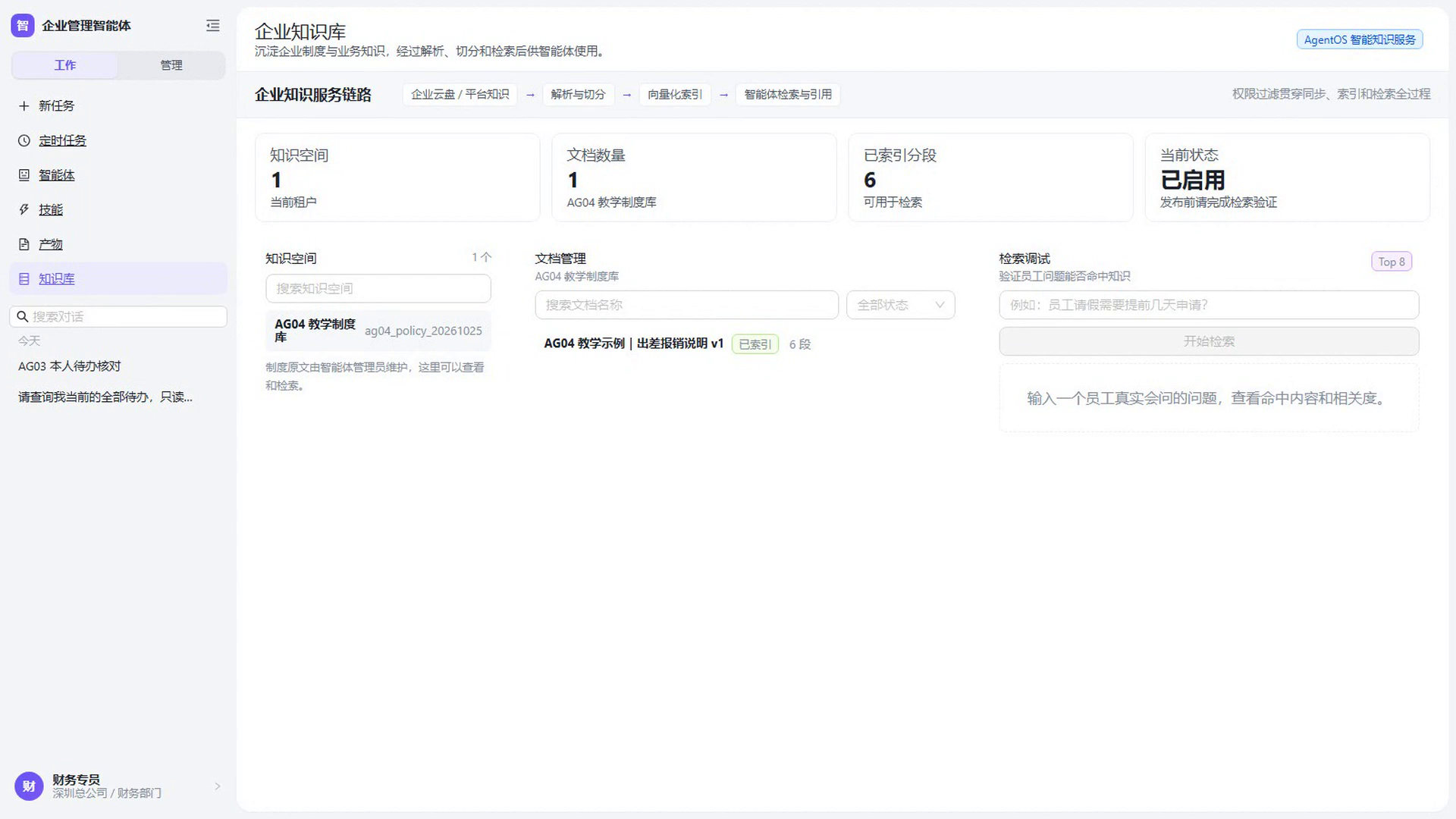Click the 智能体检索与引用 step chip

pos(788,95)
